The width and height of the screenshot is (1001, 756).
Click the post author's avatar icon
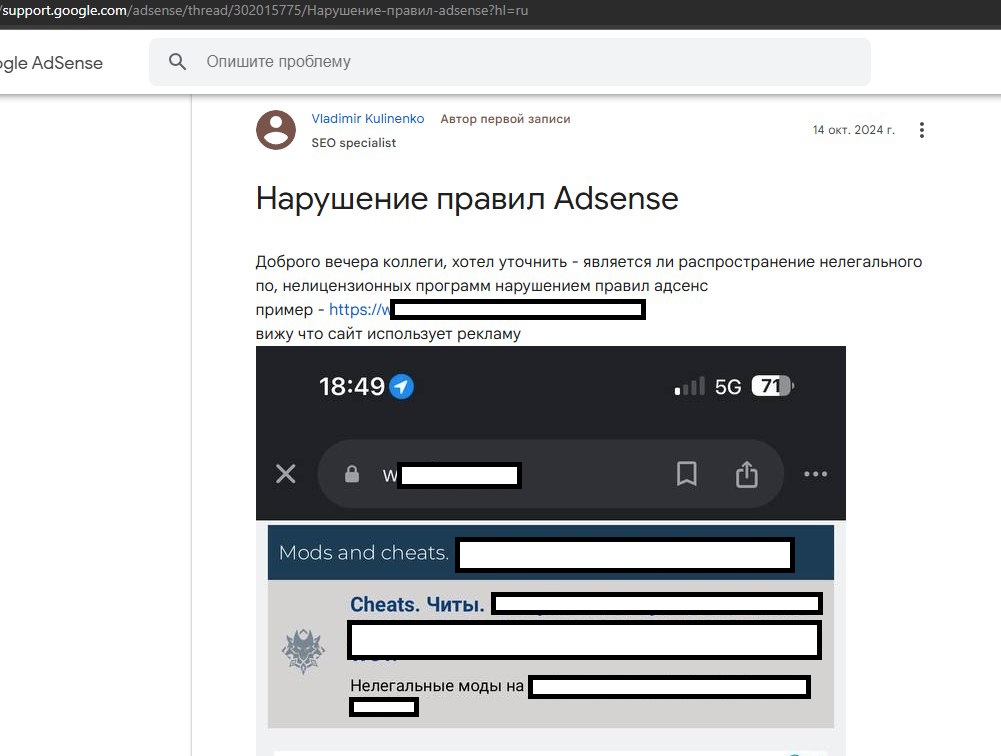tap(276, 130)
